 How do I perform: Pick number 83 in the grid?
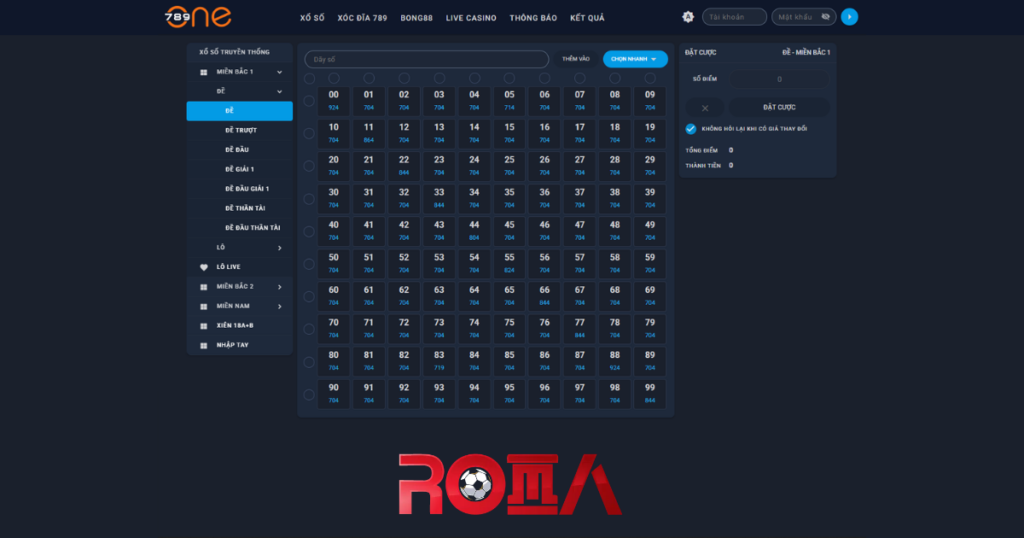[x=439, y=362]
